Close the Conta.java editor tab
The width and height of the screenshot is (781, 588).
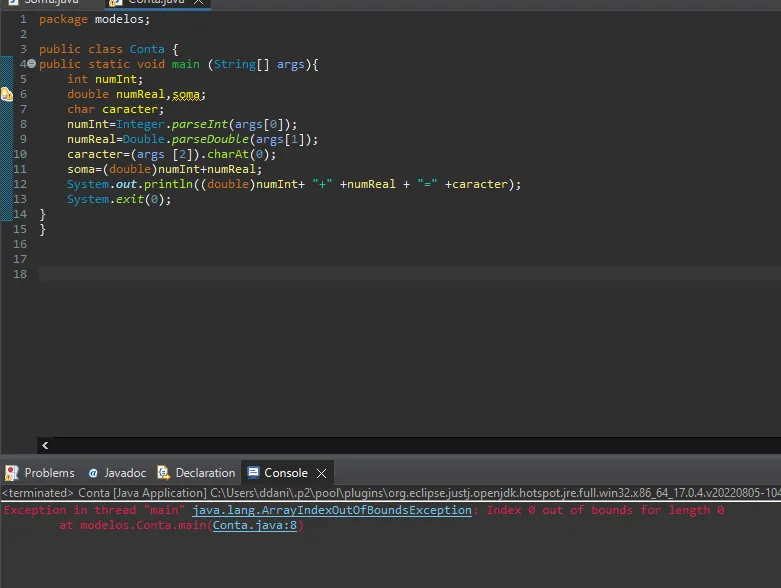[199, 2]
